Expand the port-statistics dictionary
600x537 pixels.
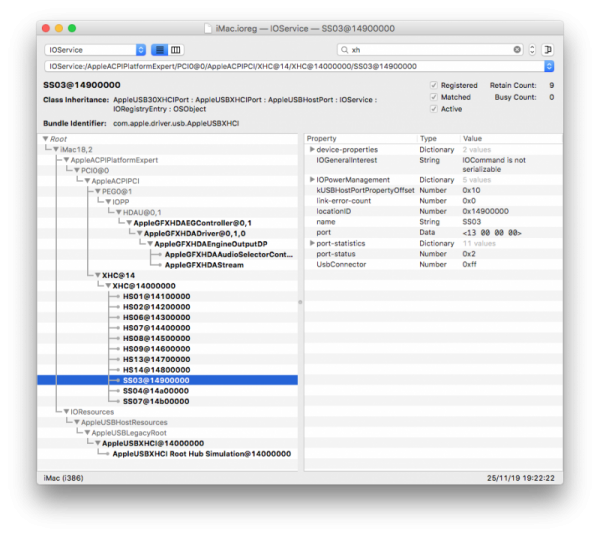(x=312, y=243)
